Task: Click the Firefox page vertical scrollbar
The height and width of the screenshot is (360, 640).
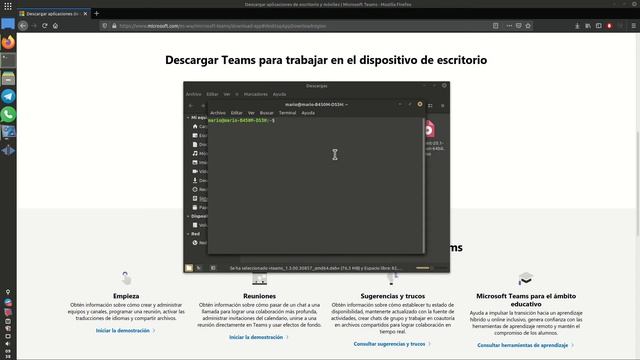Action: click(x=638, y=184)
